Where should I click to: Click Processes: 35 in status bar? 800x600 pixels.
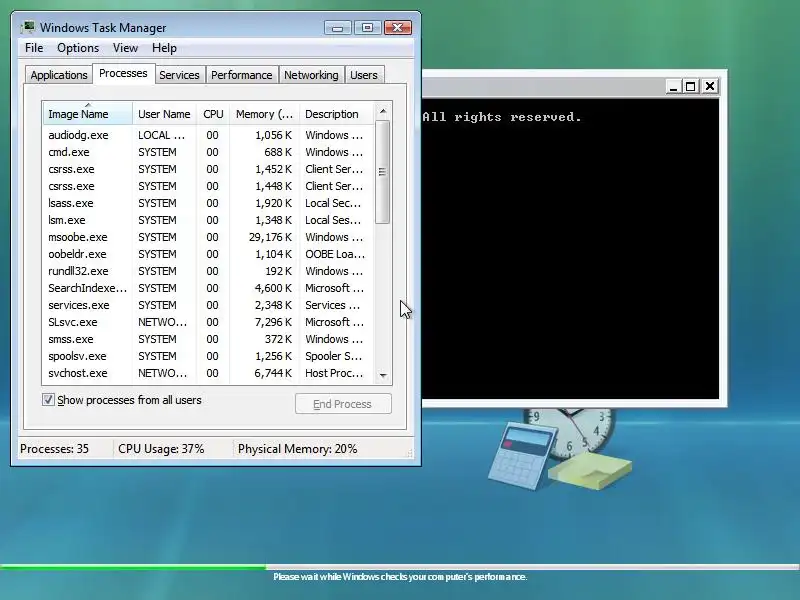[54, 449]
